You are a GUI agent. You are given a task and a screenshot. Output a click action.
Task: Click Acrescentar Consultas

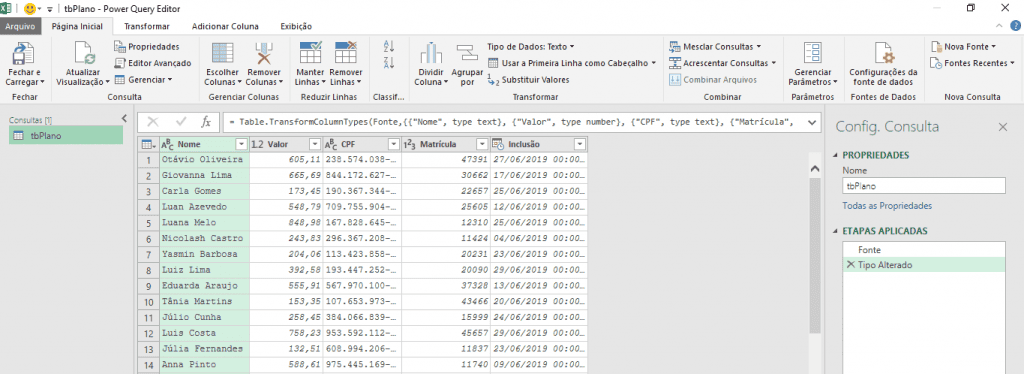pyautogui.click(x=722, y=63)
